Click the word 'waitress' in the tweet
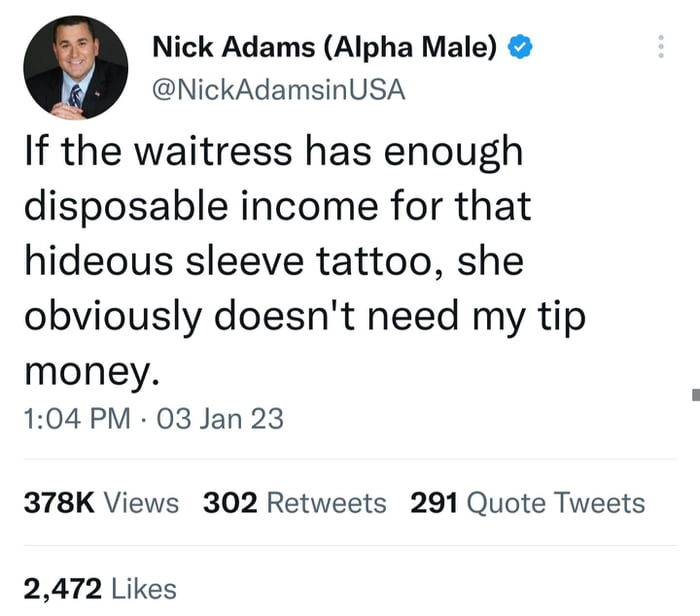 [x=213, y=151]
